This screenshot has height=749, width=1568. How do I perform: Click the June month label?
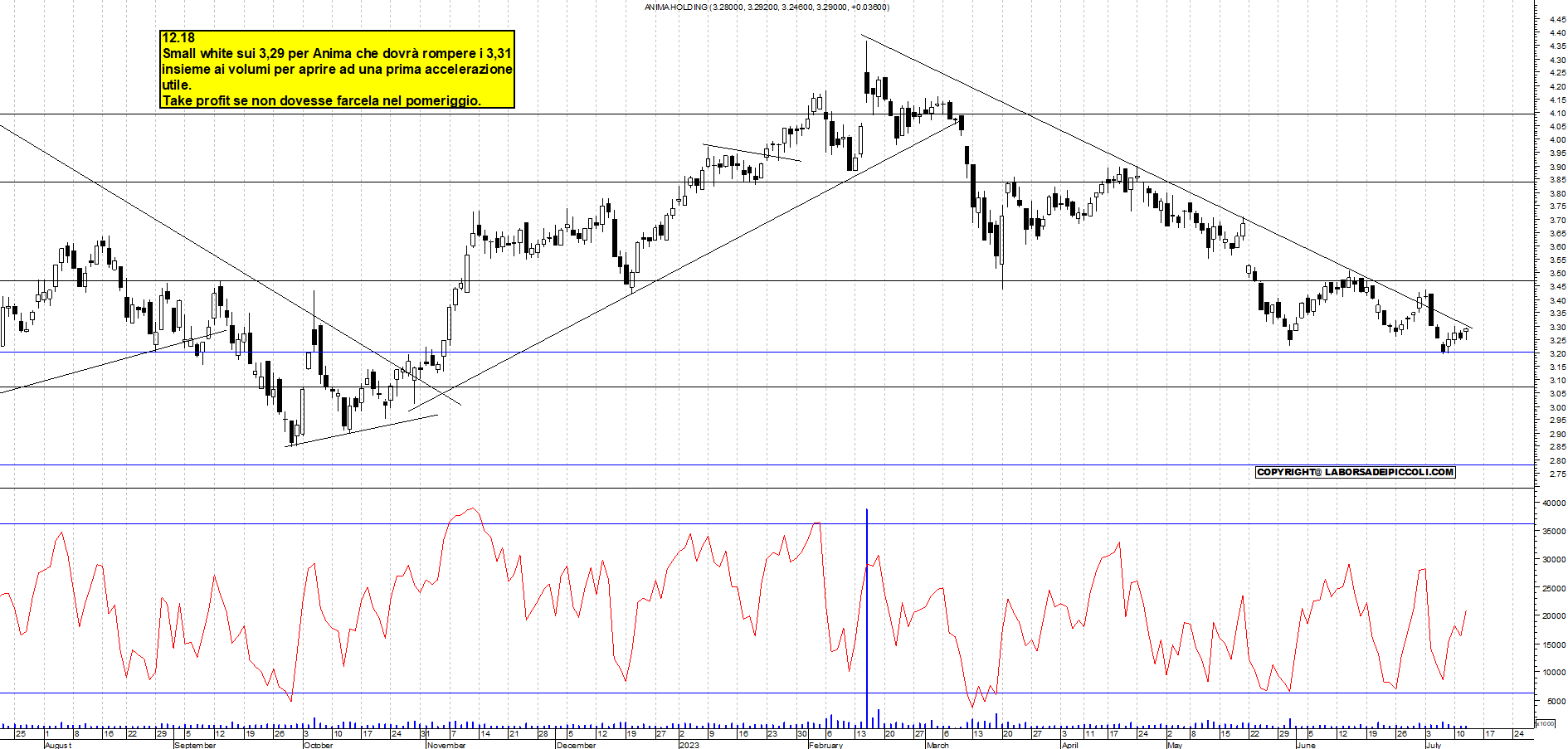(1306, 745)
